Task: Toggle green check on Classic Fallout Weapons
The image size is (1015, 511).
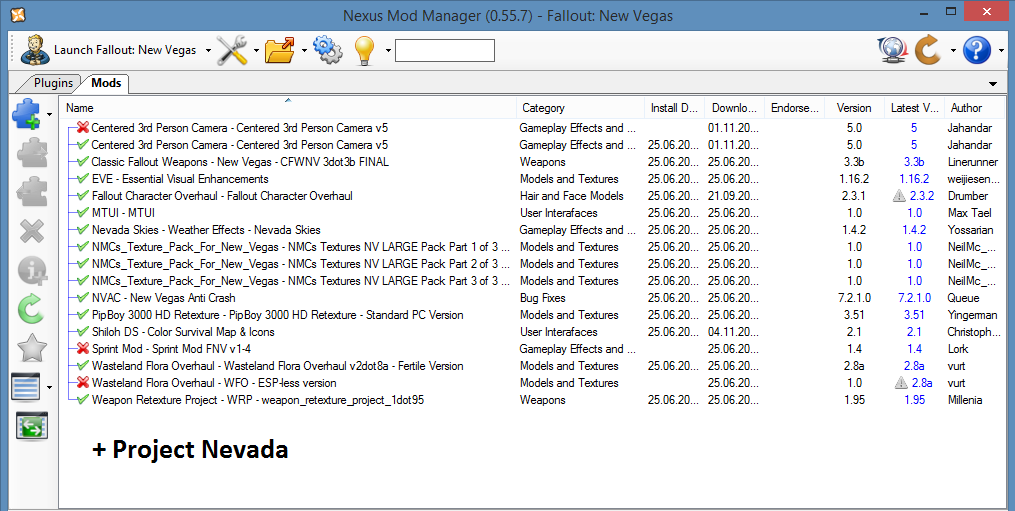Action: tap(82, 161)
